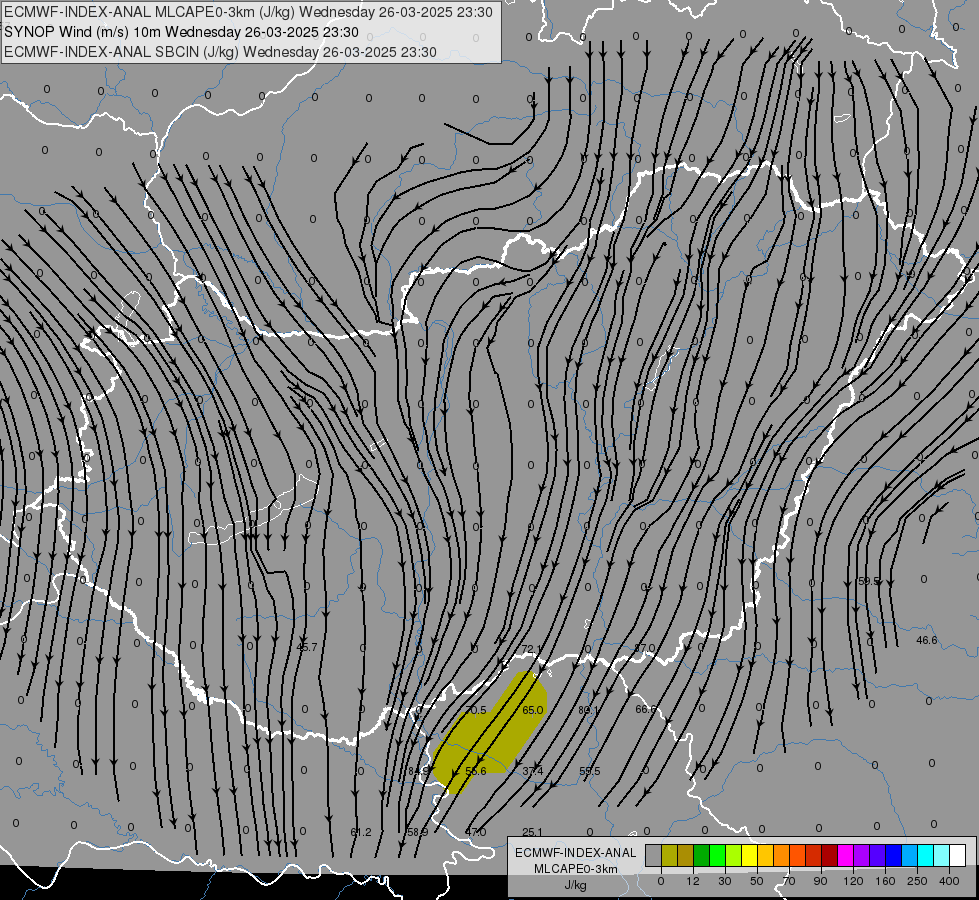Click the SBCIN title line
Viewport: 979px width, 900px height.
[x=220, y=52]
